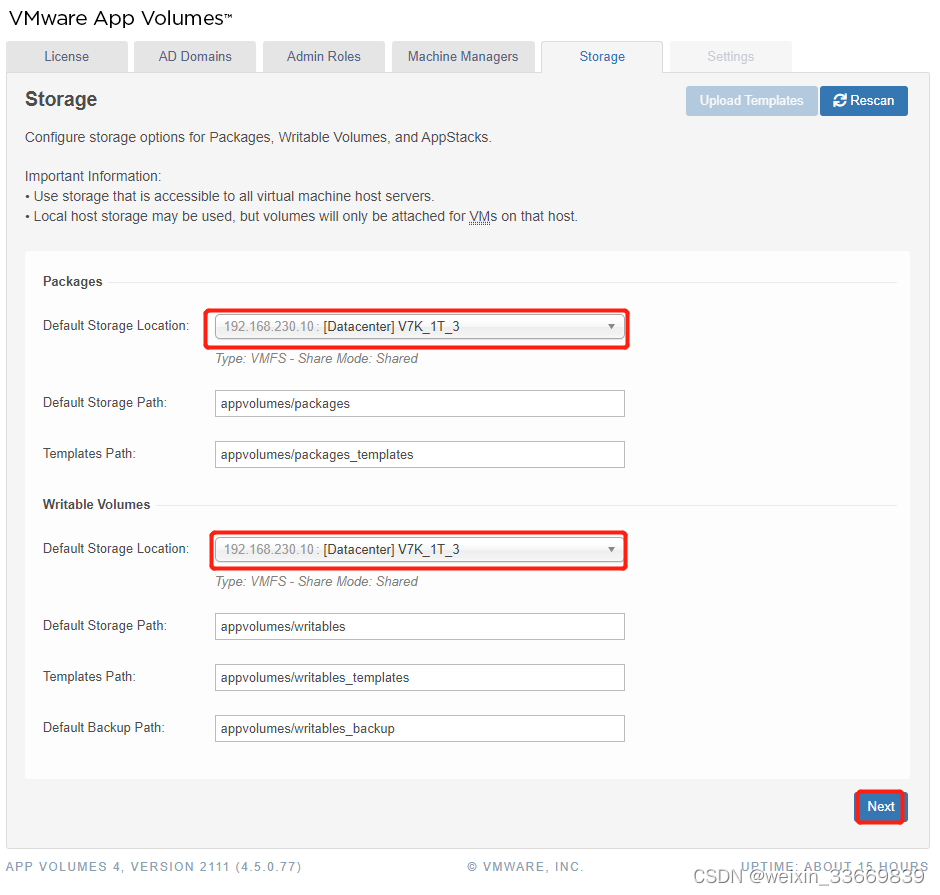Screen dimensions: 940x895
Task: Open Writable Volumes Default Storage Location dropdown arrow
Action: point(611,550)
